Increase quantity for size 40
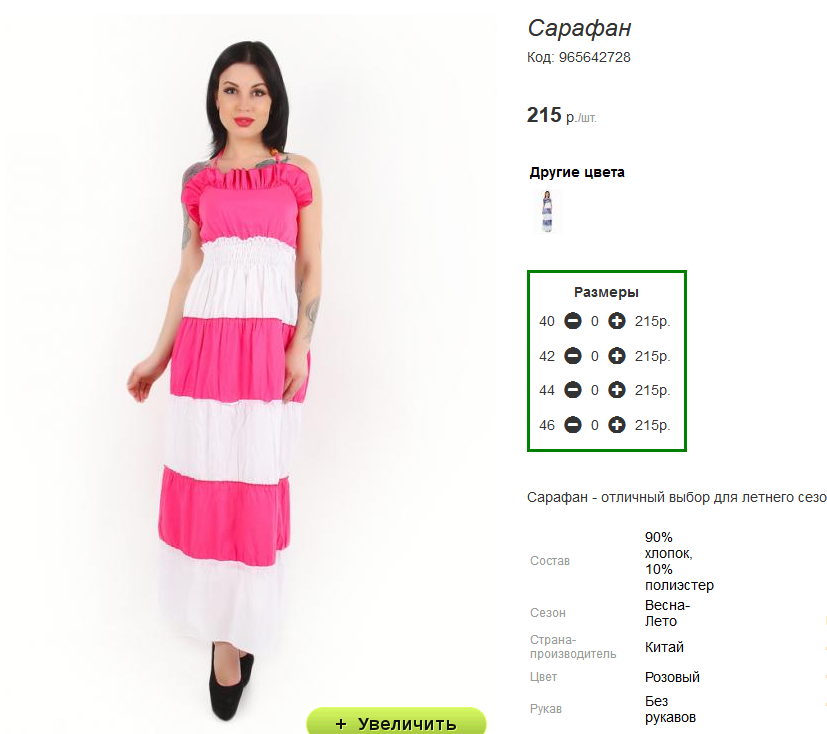Viewport: 827px width, 734px height. click(x=617, y=321)
